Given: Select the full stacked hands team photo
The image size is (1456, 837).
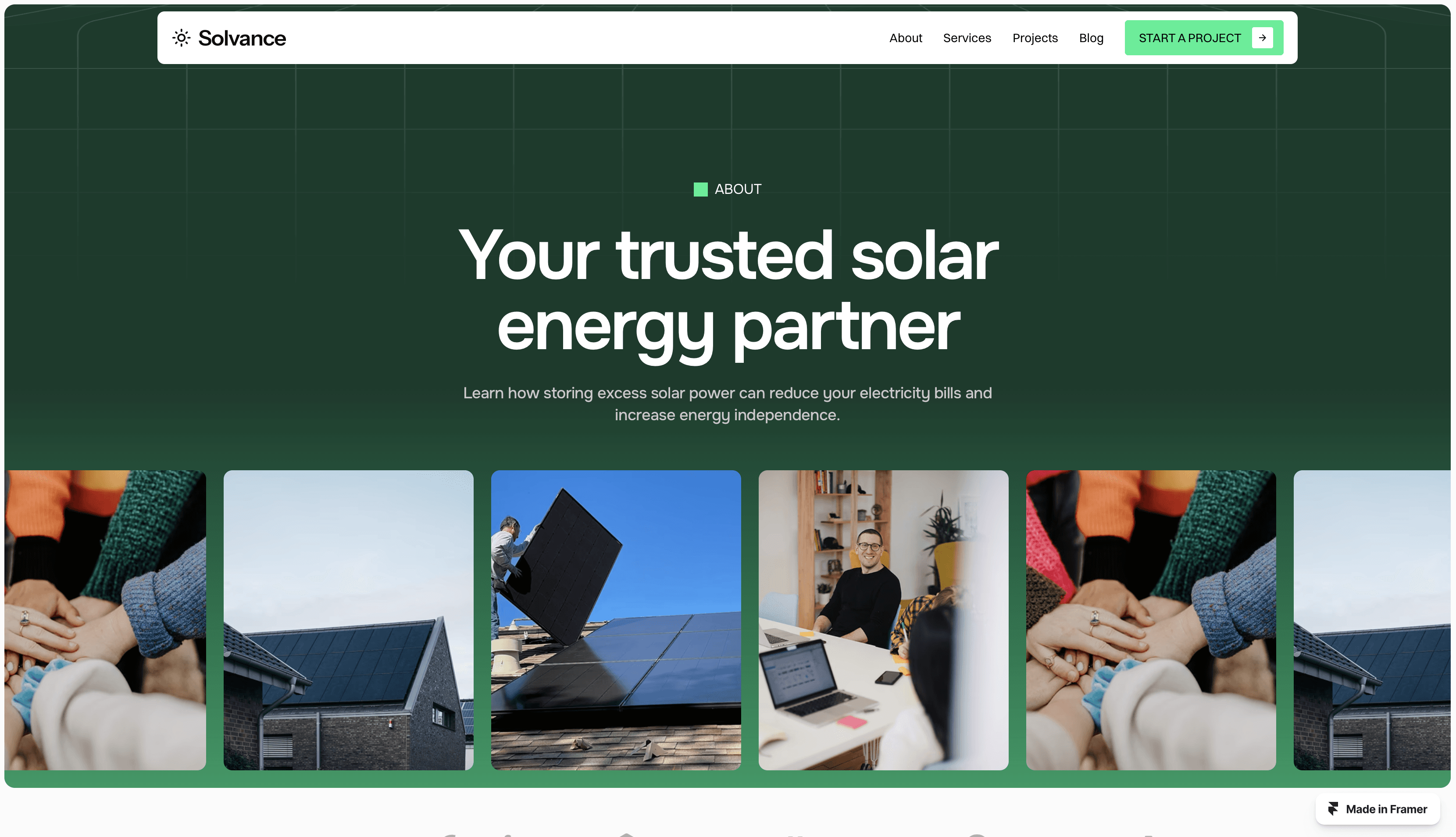Looking at the screenshot, I should [x=1150, y=620].
